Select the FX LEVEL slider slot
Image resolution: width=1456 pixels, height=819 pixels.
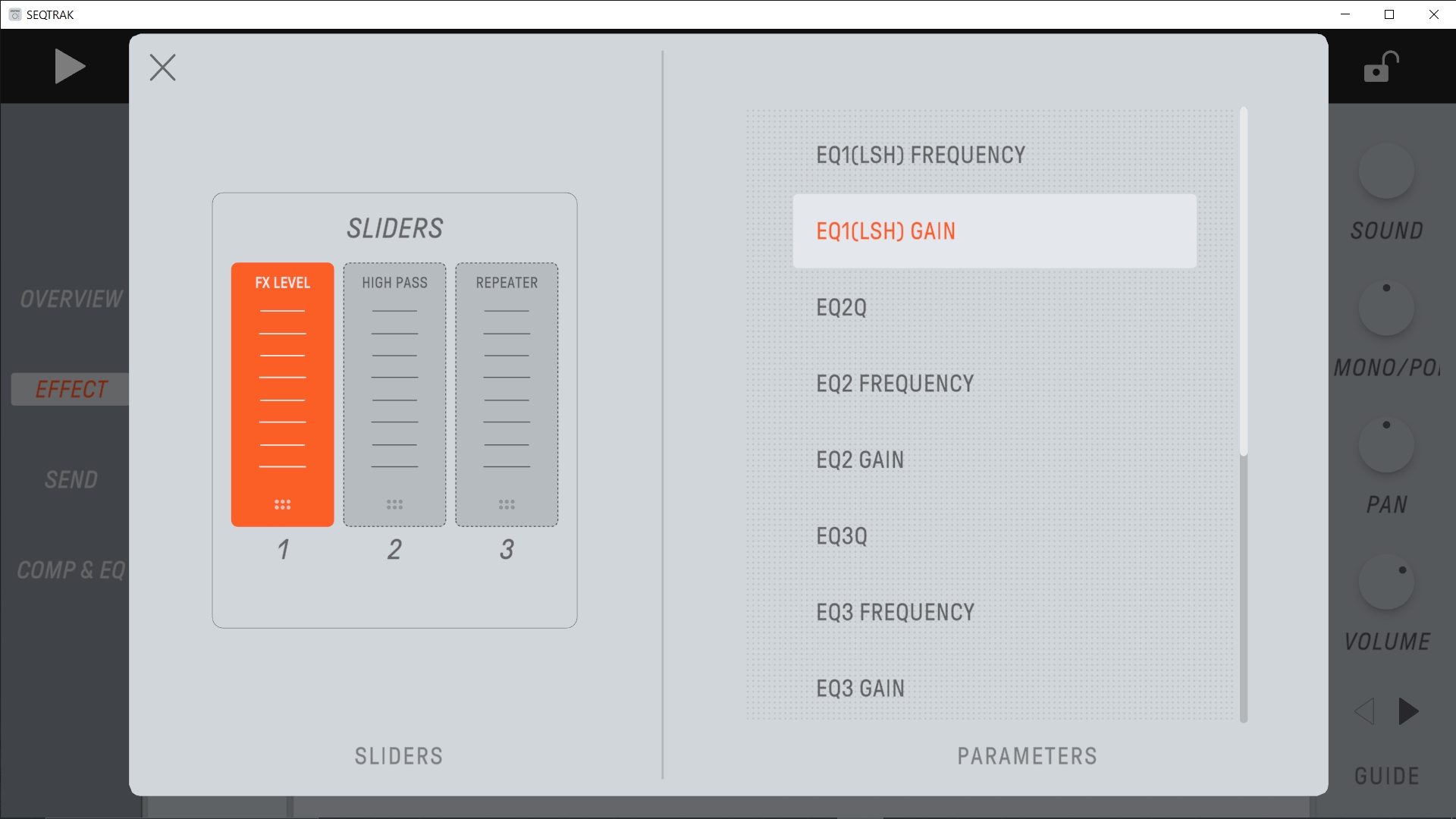pos(282,394)
